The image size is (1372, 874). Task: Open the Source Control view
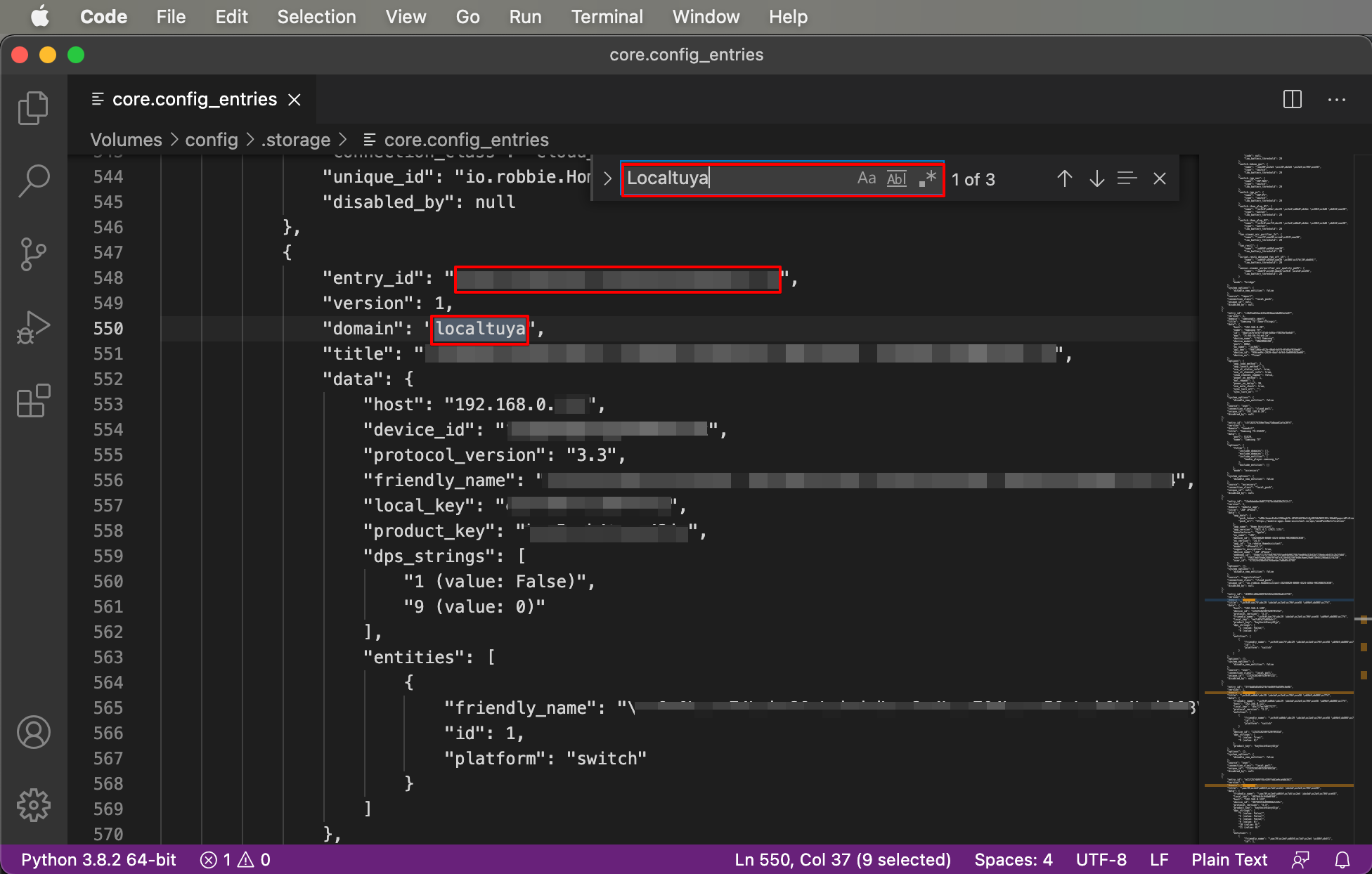click(33, 254)
